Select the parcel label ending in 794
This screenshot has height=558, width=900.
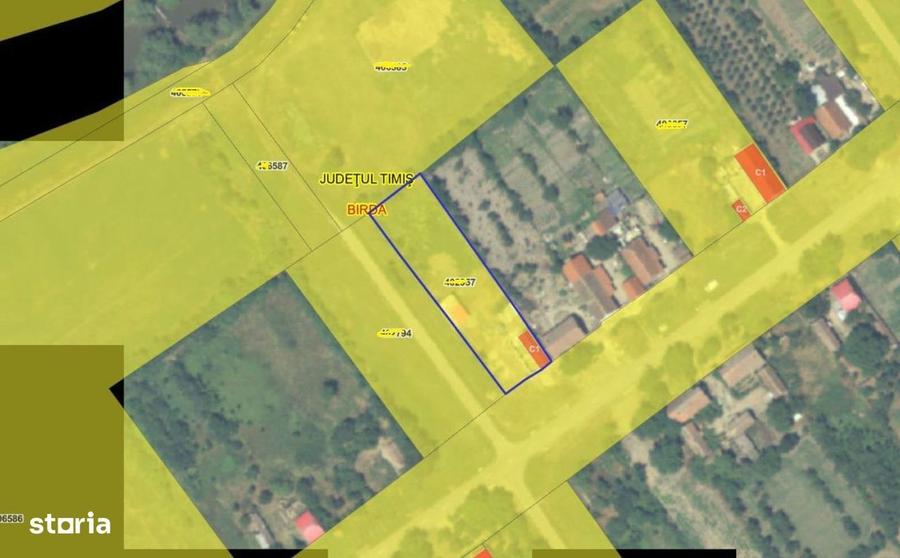(x=395, y=333)
